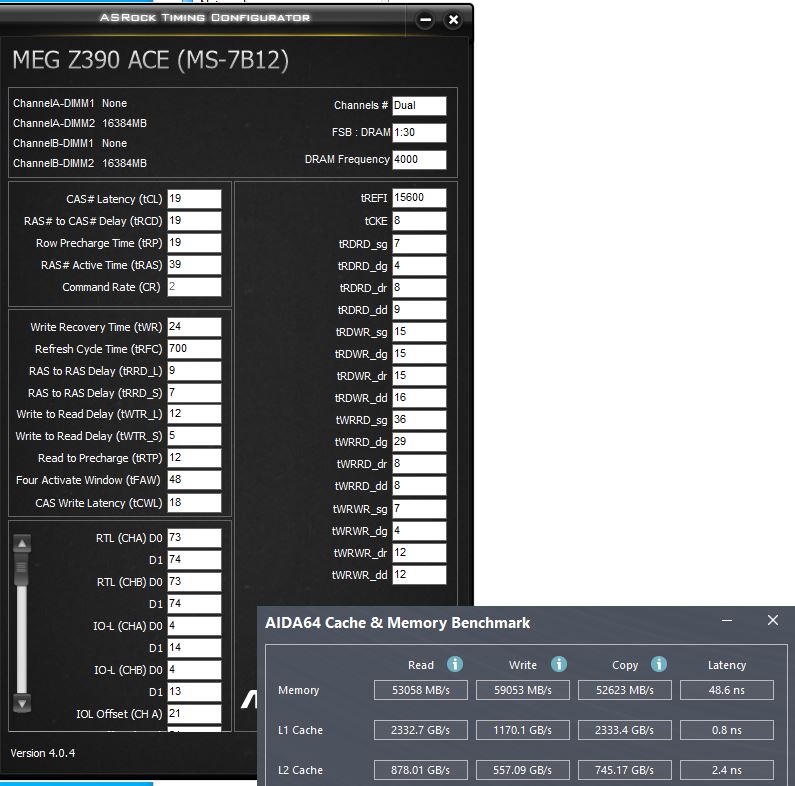Click the RAS# to CAS# Delay (tRCD) field
Image resolution: width=795 pixels, height=786 pixels.
pyautogui.click(x=194, y=221)
